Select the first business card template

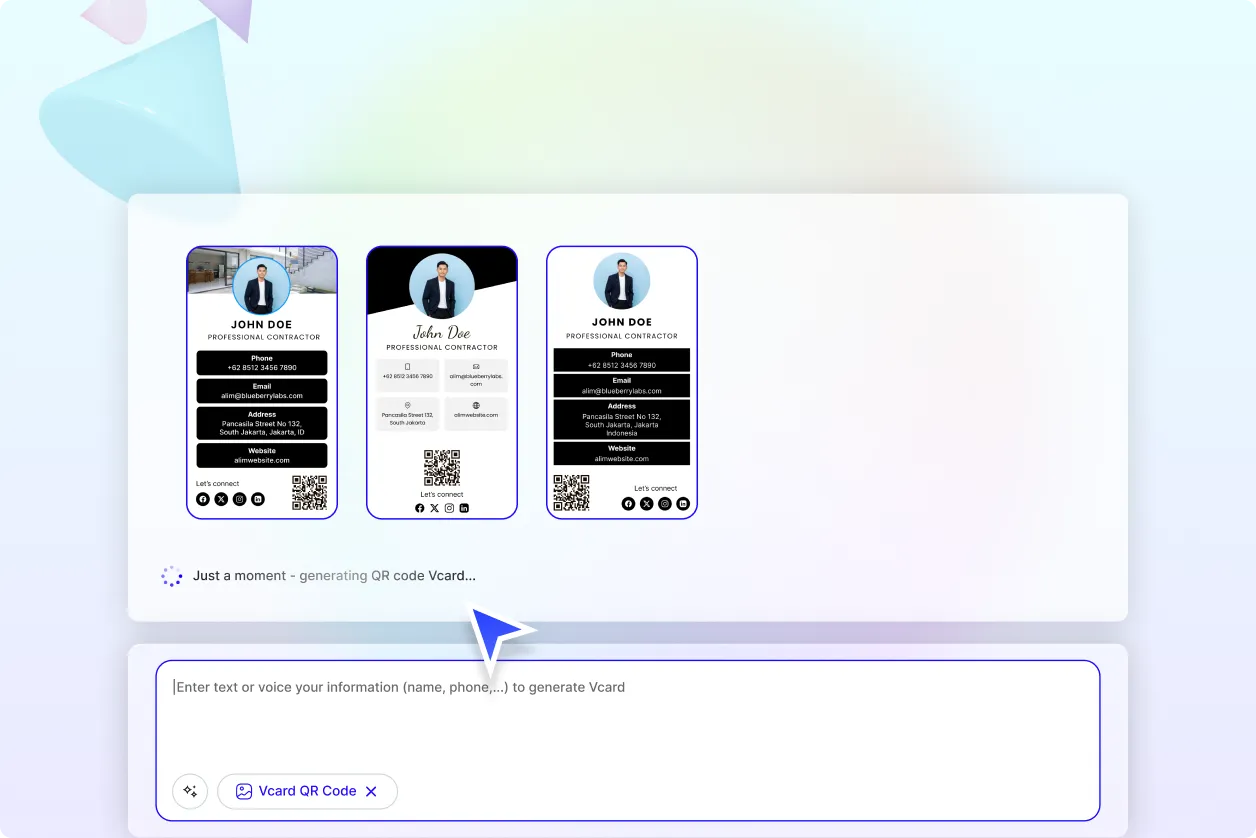pyautogui.click(x=261, y=383)
